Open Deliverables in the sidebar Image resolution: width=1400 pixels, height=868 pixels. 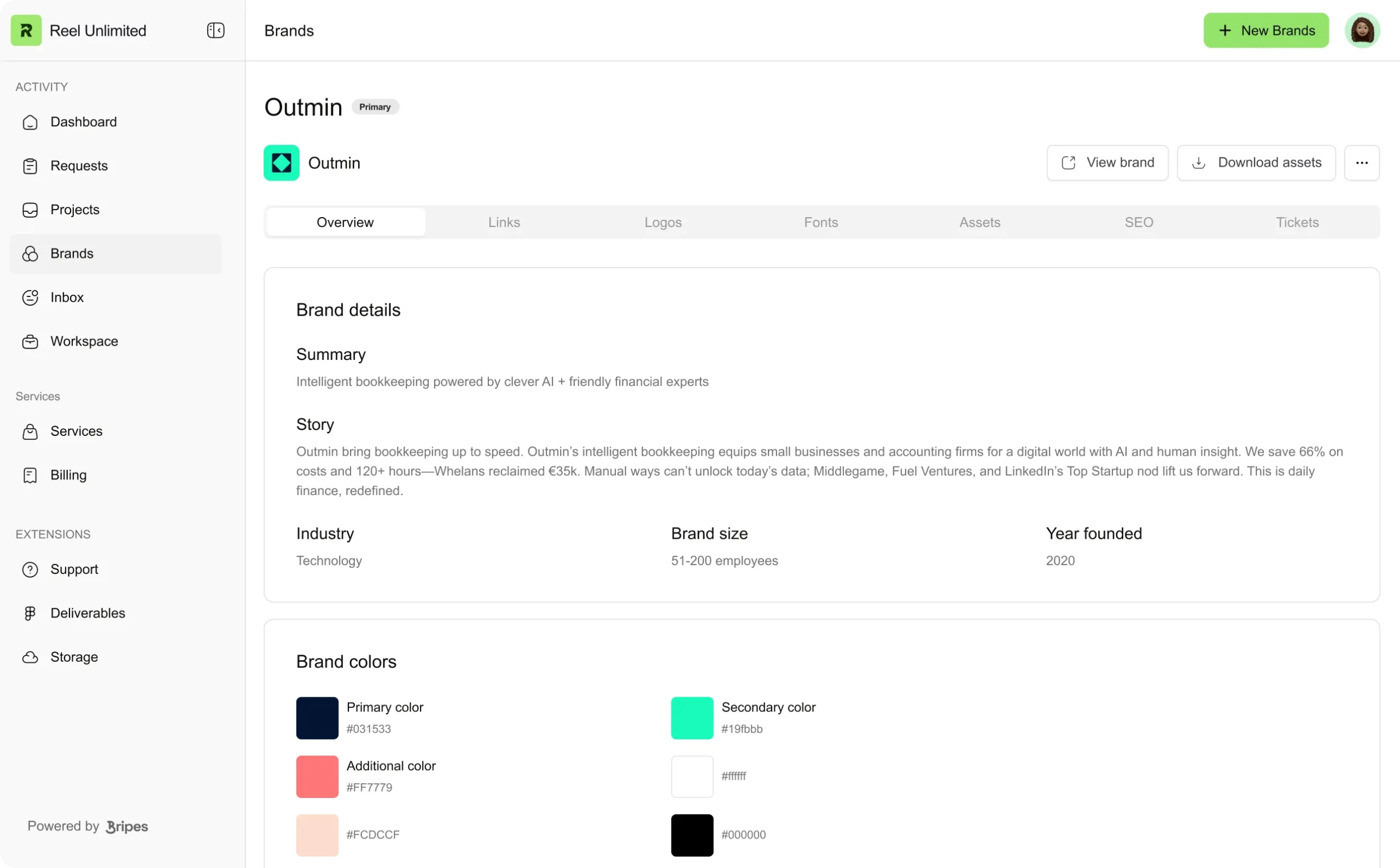coord(115,613)
